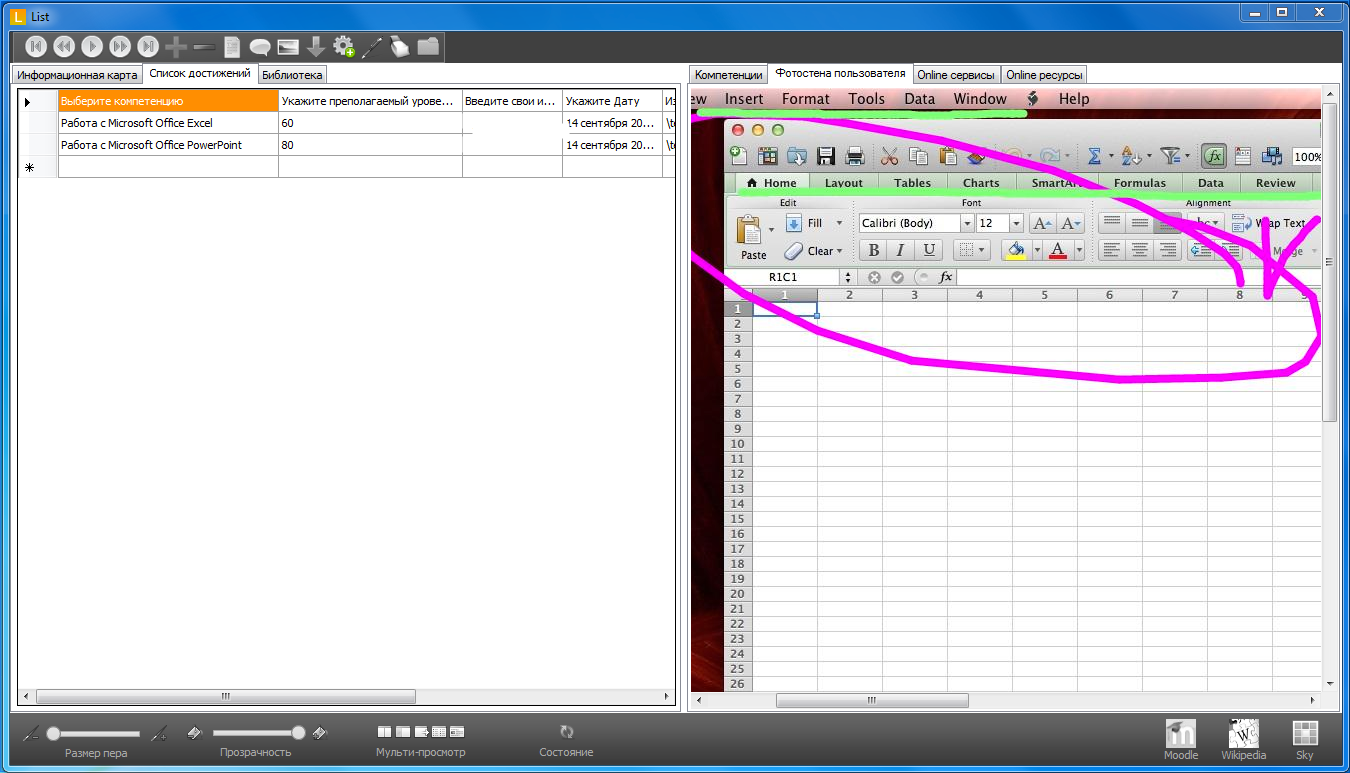Open the folder icon in List toolbar
This screenshot has width=1350, height=773.
pos(428,46)
